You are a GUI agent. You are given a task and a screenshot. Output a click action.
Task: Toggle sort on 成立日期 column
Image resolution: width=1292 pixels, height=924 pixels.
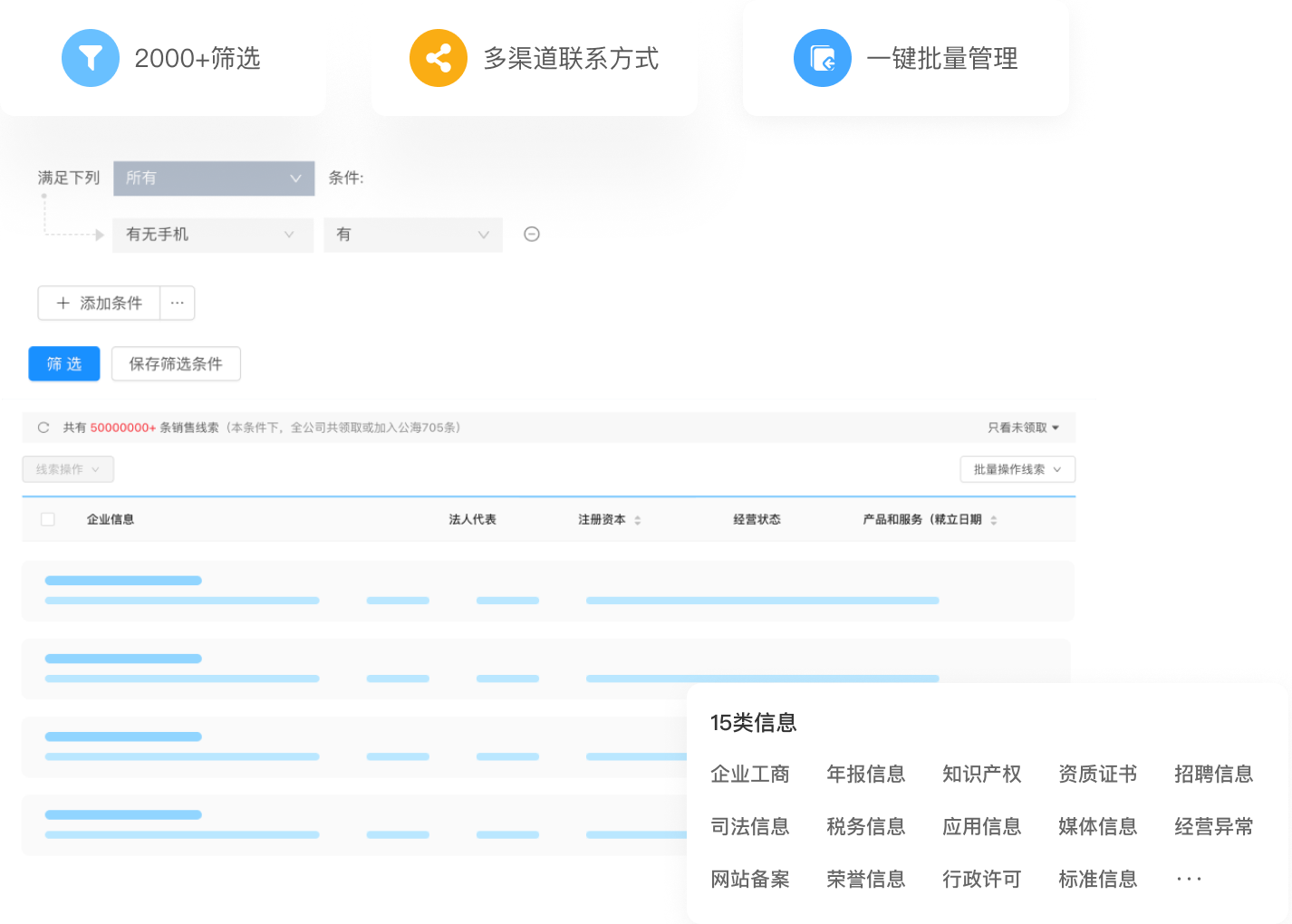(x=994, y=519)
